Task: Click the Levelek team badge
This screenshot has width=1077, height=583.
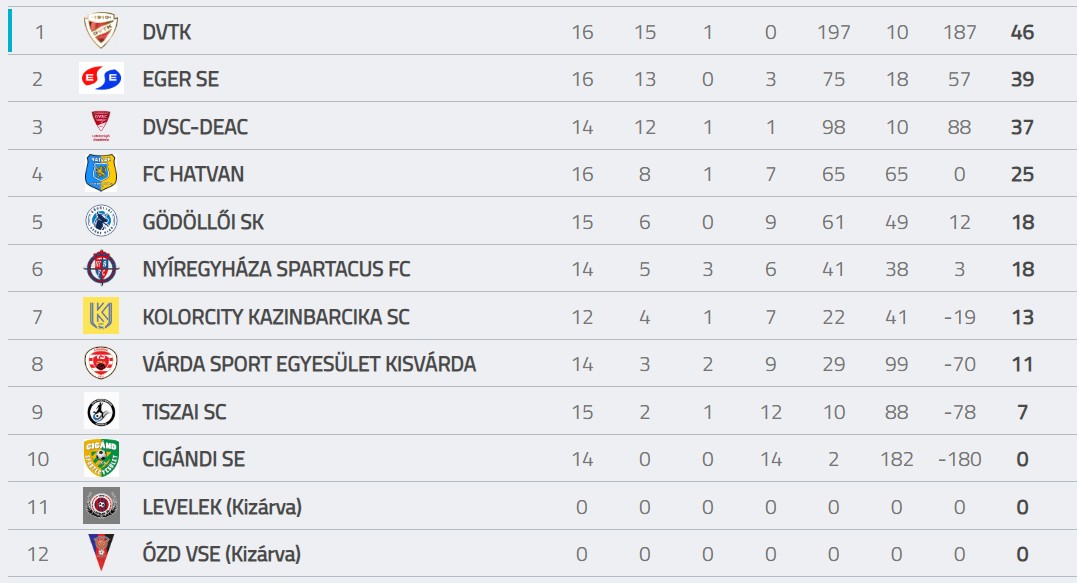Action: pyautogui.click(x=101, y=505)
